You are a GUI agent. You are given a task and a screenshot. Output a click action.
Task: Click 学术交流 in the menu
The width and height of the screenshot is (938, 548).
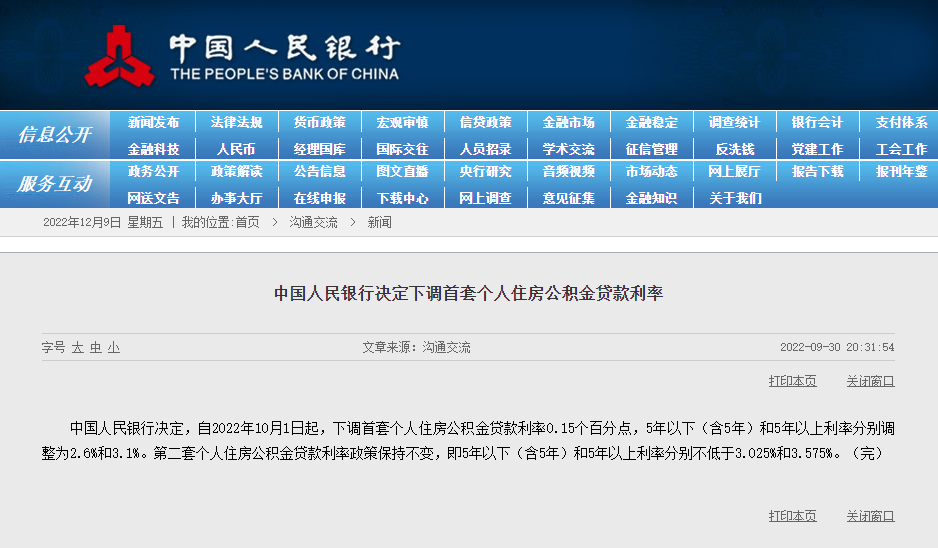pyautogui.click(x=569, y=149)
